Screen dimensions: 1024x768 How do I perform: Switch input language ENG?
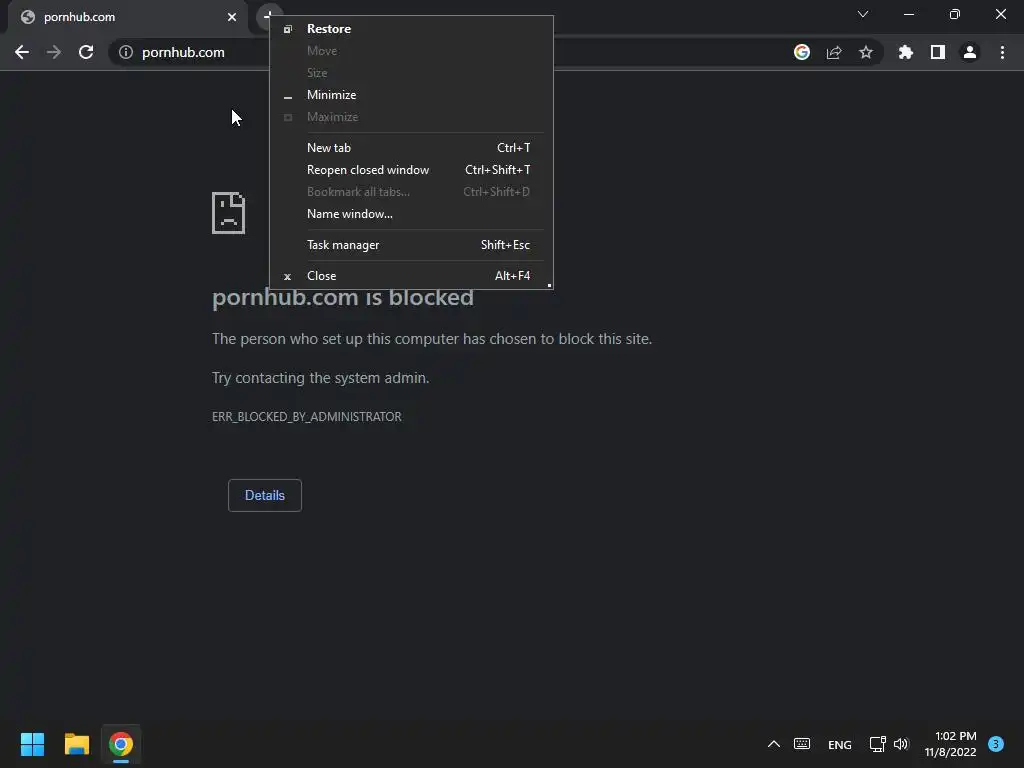click(840, 744)
